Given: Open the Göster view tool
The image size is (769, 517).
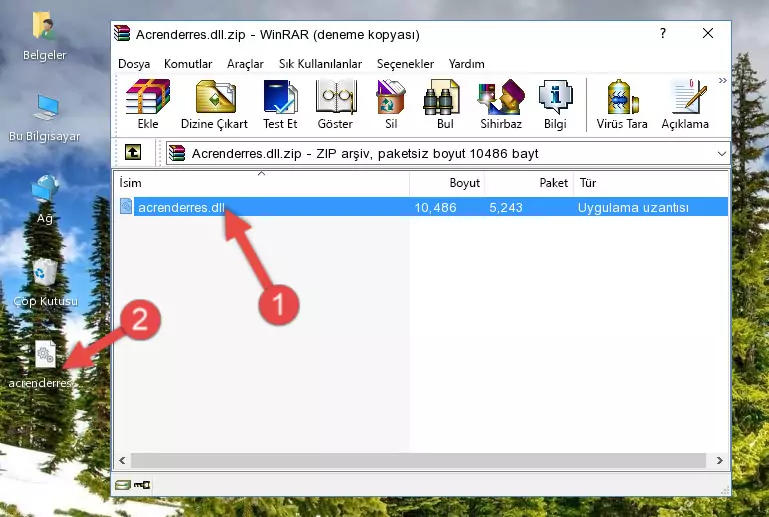Looking at the screenshot, I should (335, 104).
